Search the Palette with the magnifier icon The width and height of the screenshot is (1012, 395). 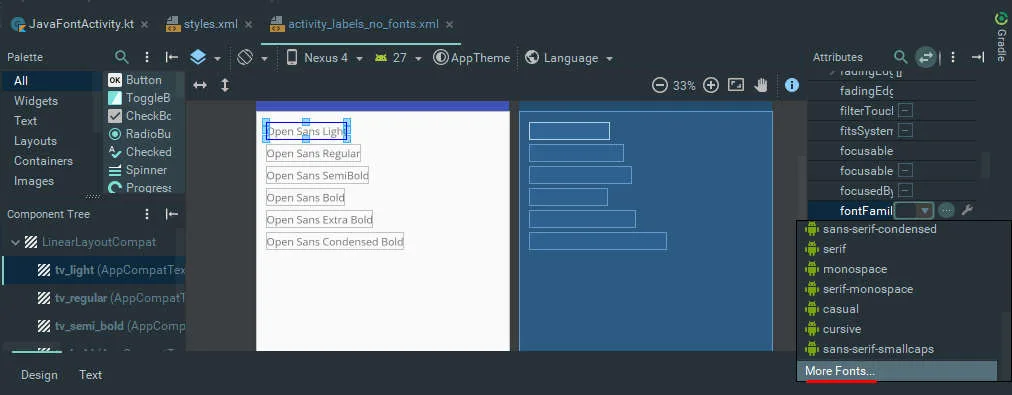(121, 57)
